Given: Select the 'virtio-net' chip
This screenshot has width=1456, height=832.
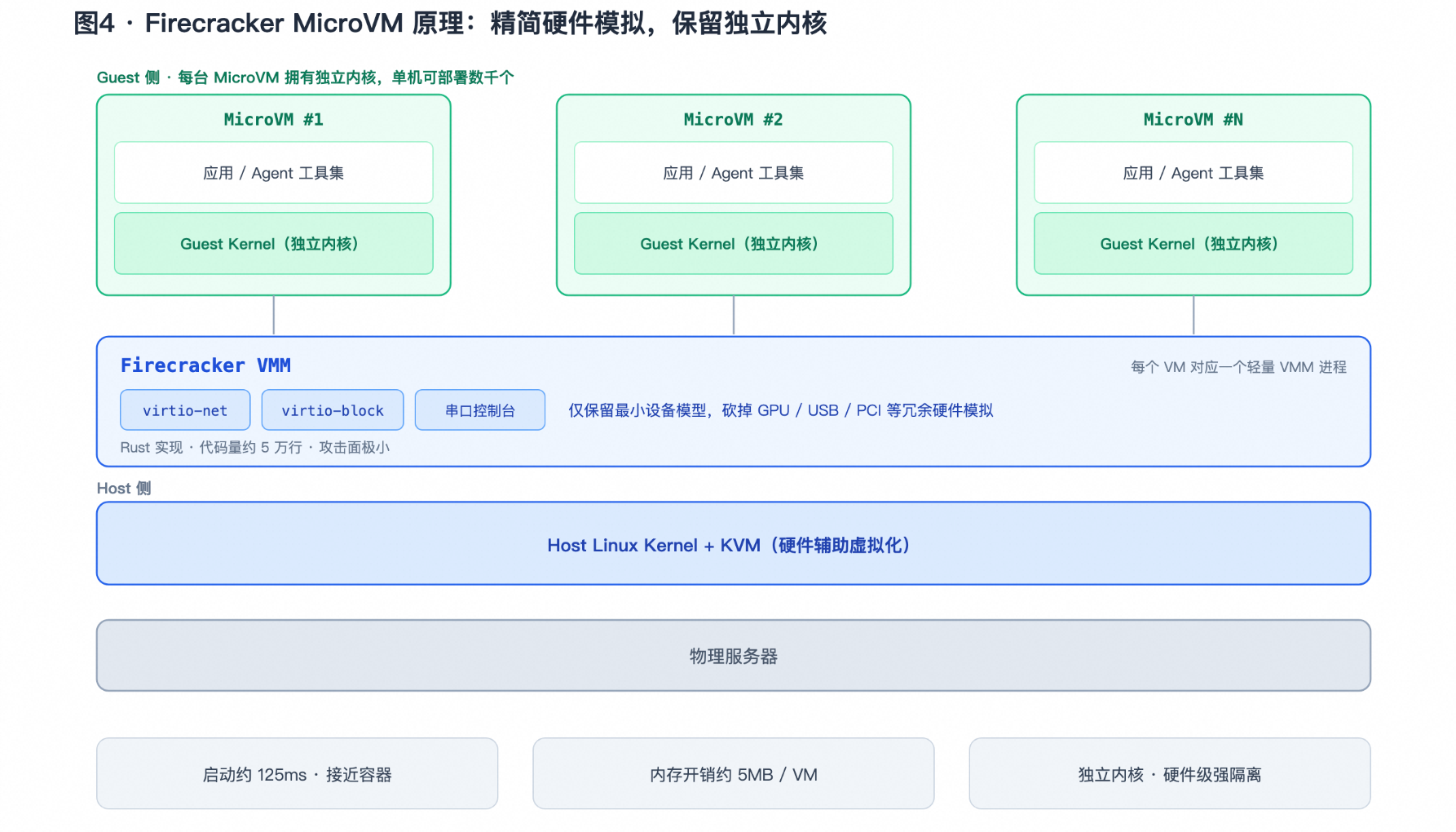Looking at the screenshot, I should (185, 410).
